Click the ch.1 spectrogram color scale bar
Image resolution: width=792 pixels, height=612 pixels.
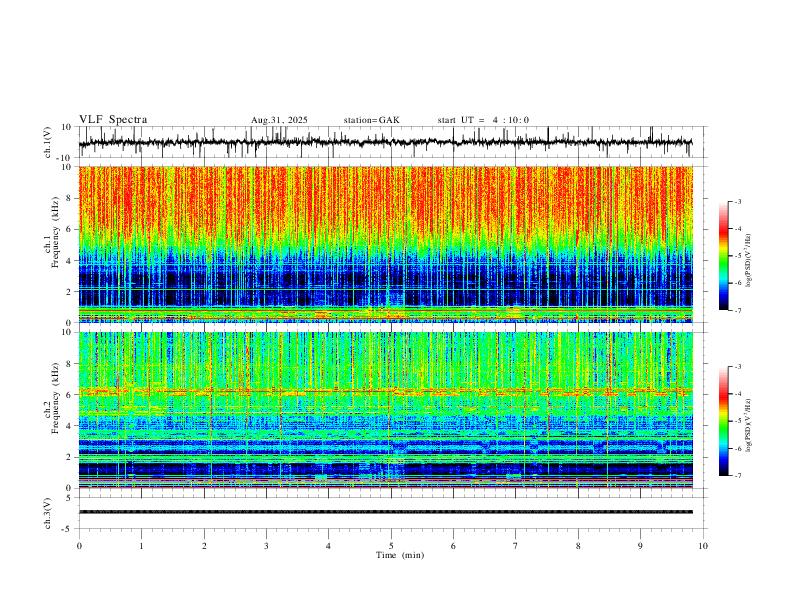tap(723, 256)
